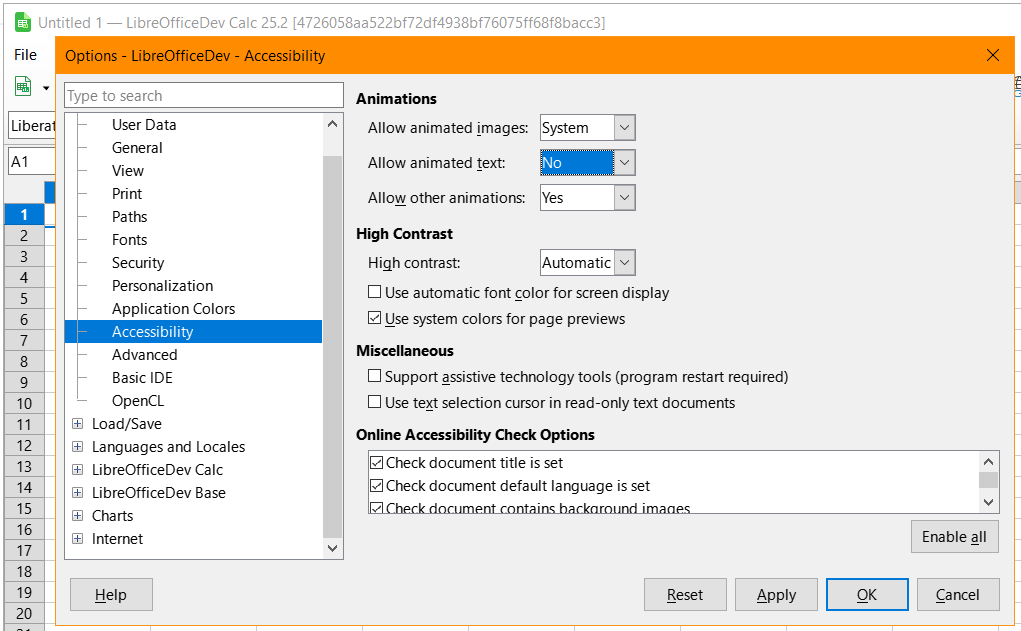Click the Help button

(111, 595)
